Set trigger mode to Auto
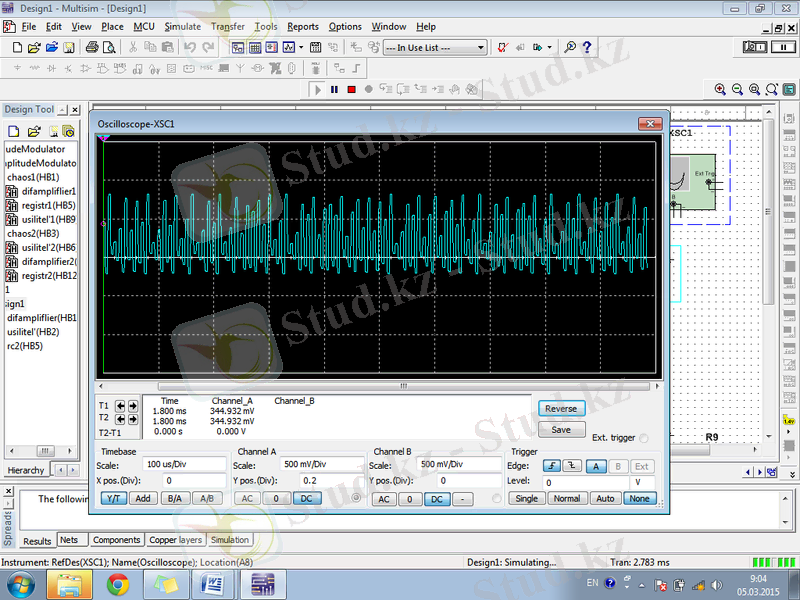The image size is (800, 600). 605,498
